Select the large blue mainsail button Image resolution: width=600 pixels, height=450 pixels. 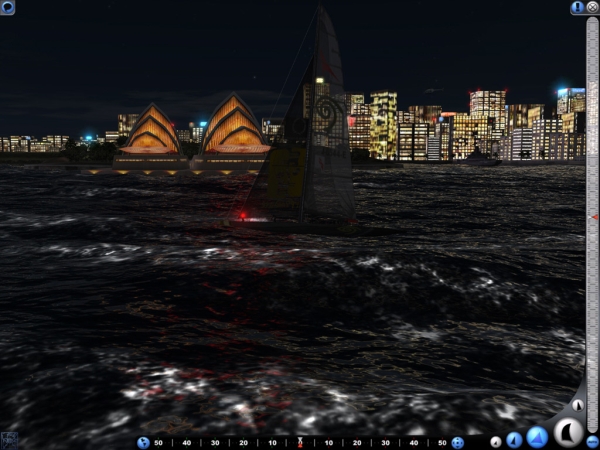point(537,436)
